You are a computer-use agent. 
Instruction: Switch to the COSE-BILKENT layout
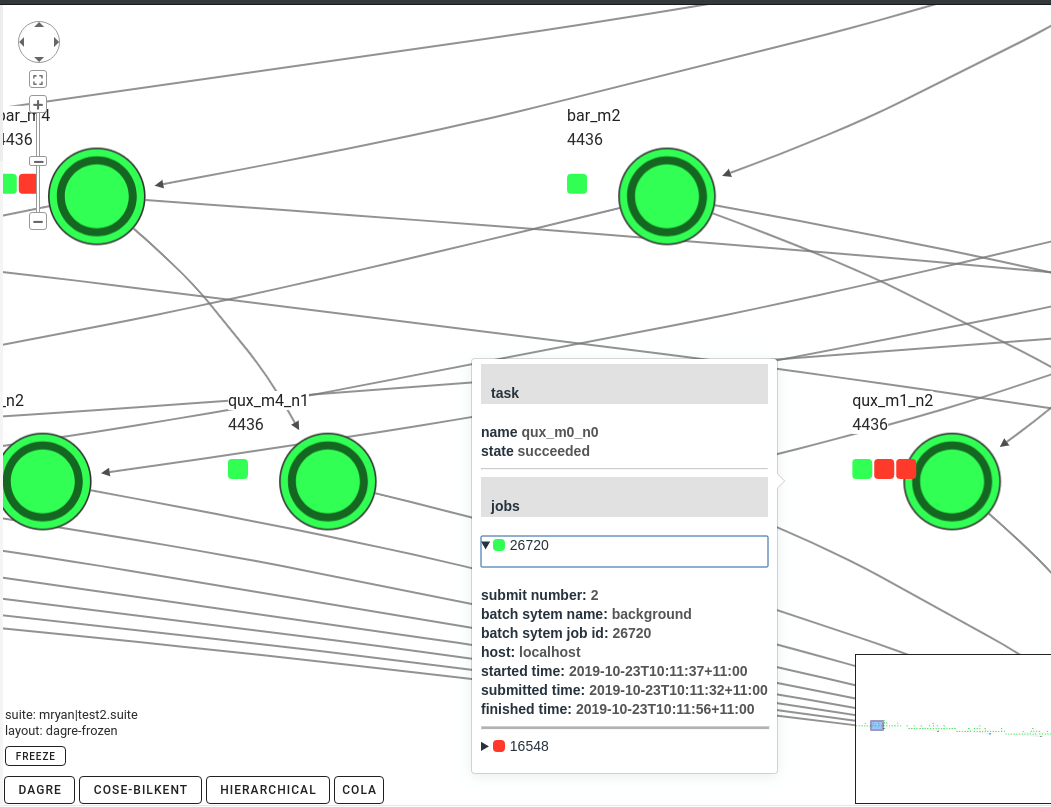[x=140, y=789]
